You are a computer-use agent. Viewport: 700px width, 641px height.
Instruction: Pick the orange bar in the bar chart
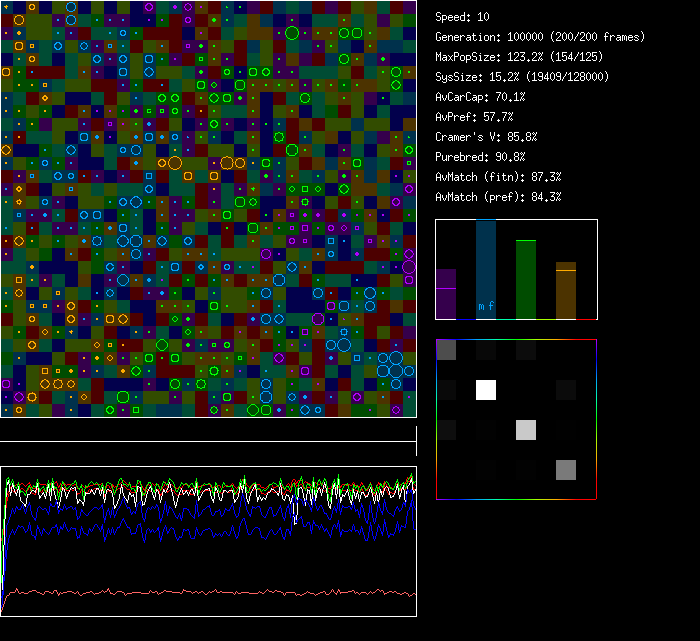tap(566, 291)
